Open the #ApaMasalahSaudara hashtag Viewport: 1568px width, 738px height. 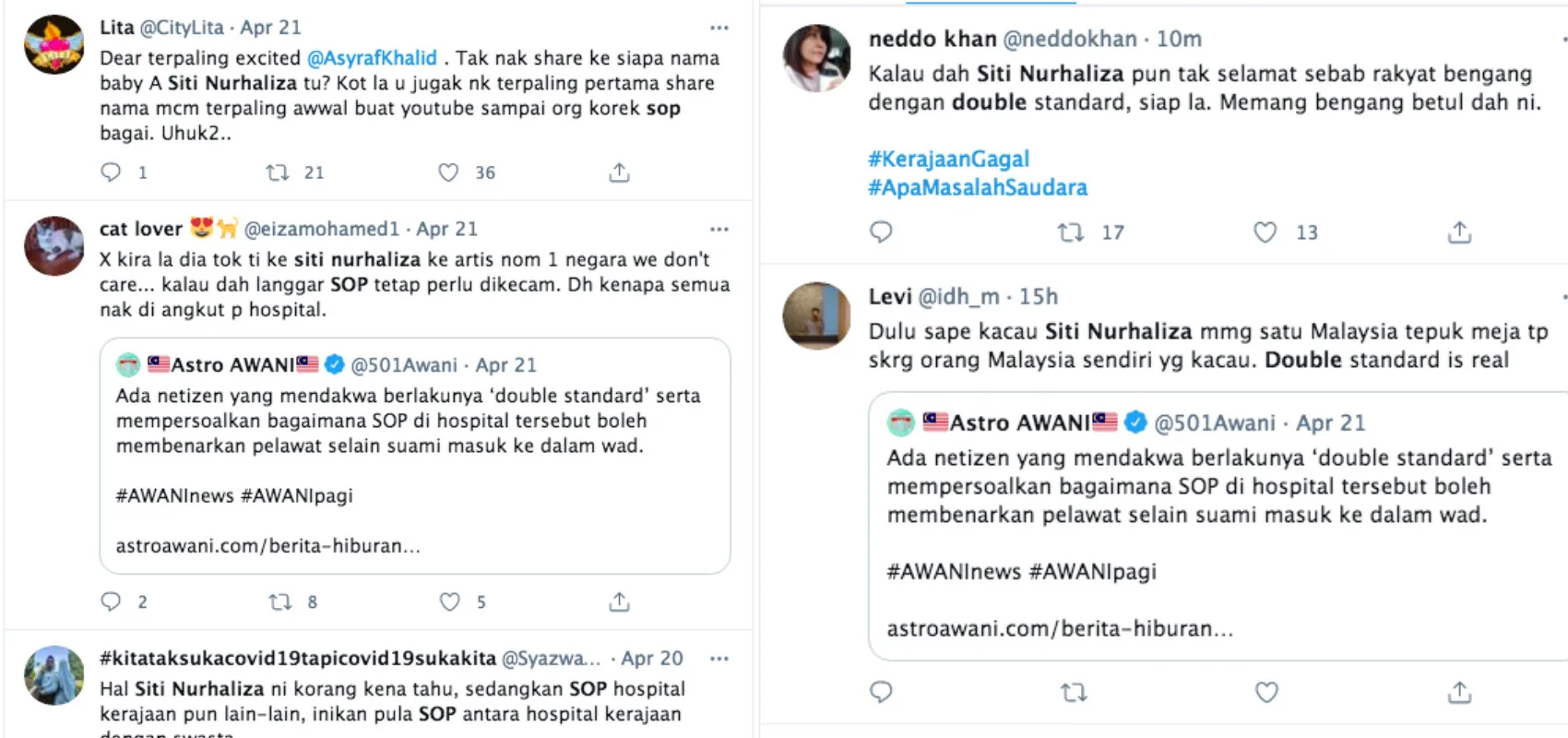click(977, 187)
